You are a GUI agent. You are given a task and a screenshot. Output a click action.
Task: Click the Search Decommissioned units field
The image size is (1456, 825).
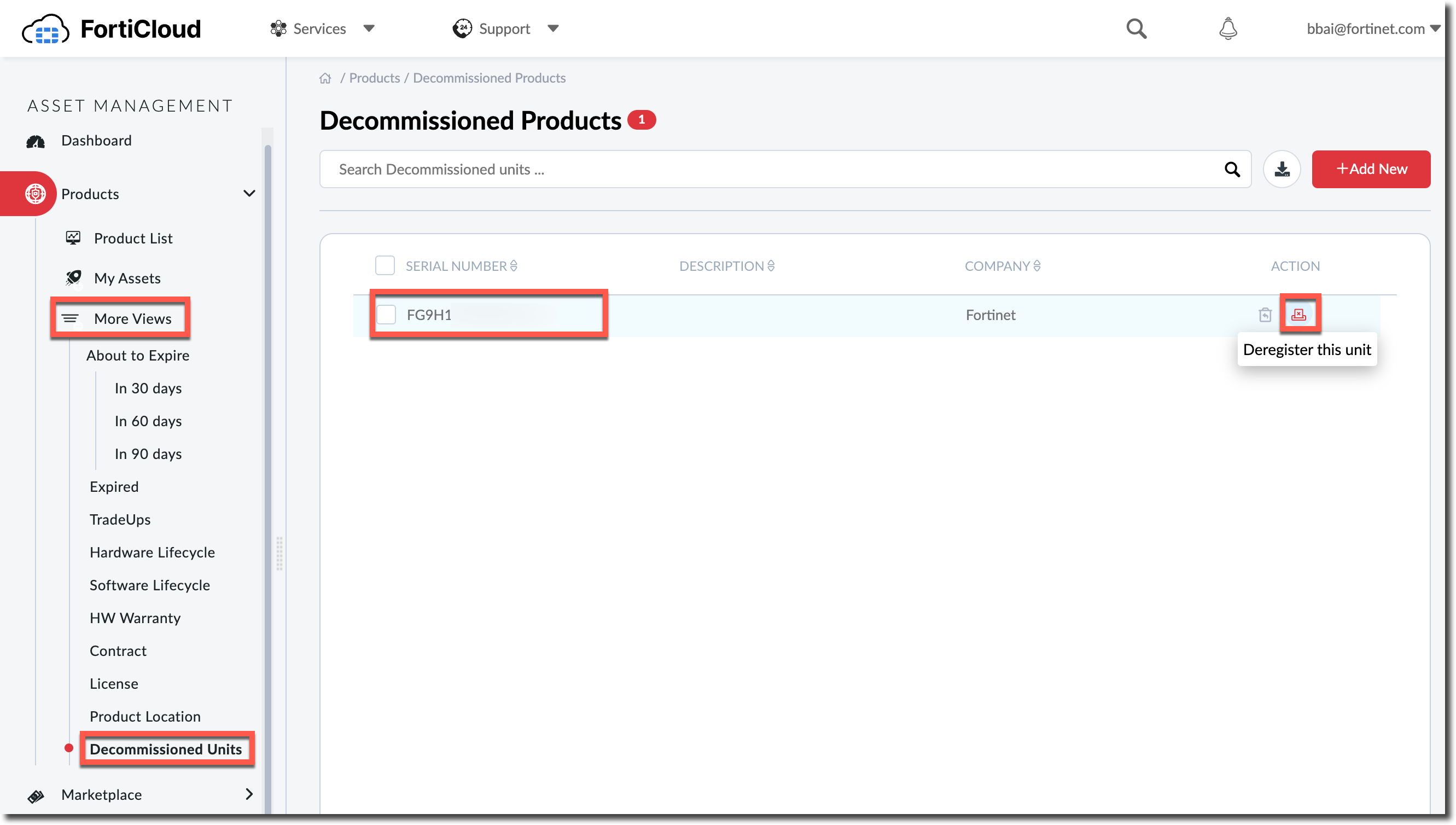pos(785,169)
